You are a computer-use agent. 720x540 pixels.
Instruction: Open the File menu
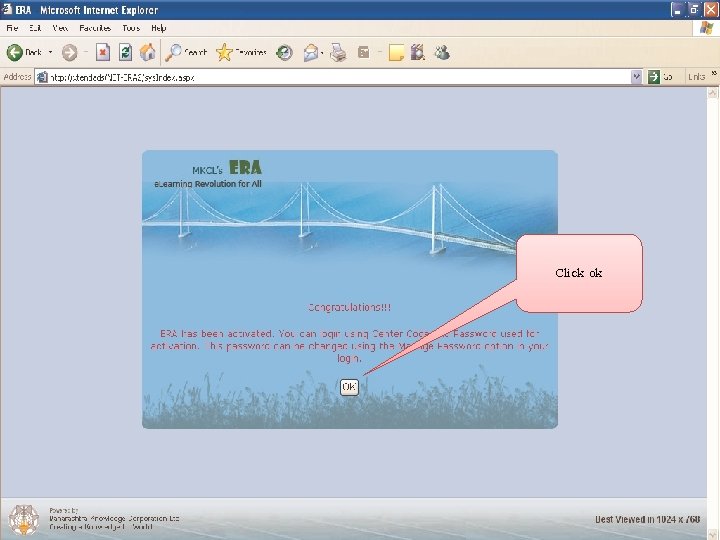point(12,28)
